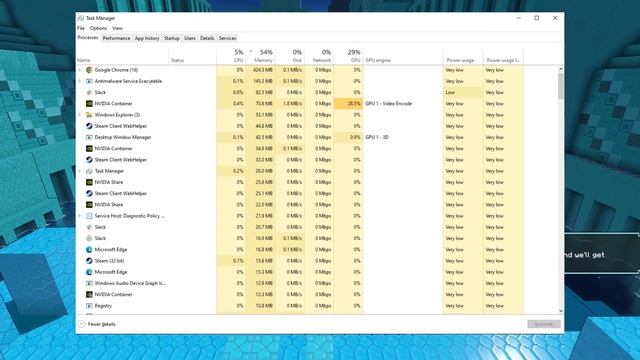The width and height of the screenshot is (640, 360).
Task: Click the Slack icon in the 20.7 MB row
Action: 89,227
